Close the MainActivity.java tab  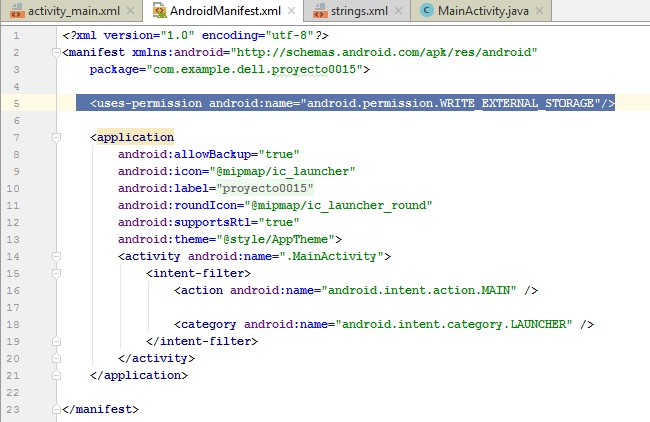pos(540,12)
